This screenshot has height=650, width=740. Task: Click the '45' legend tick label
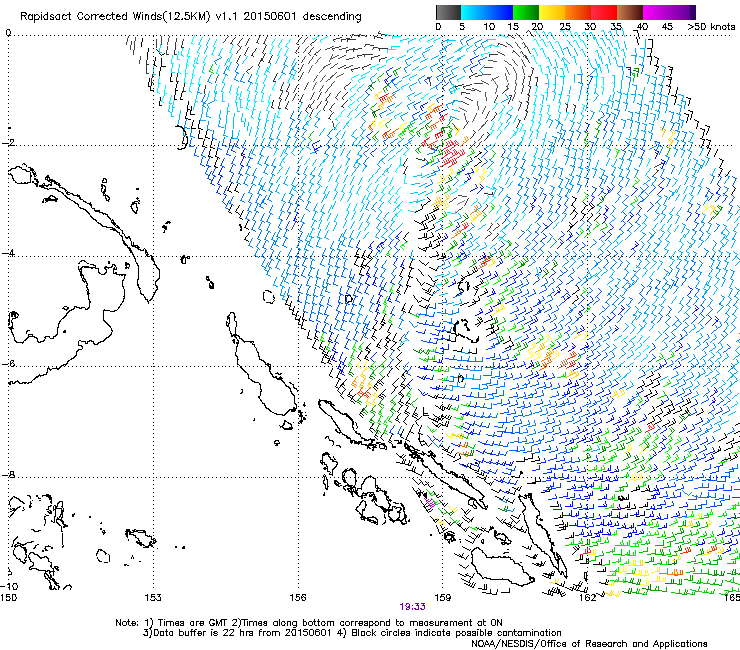pyautogui.click(x=667, y=27)
